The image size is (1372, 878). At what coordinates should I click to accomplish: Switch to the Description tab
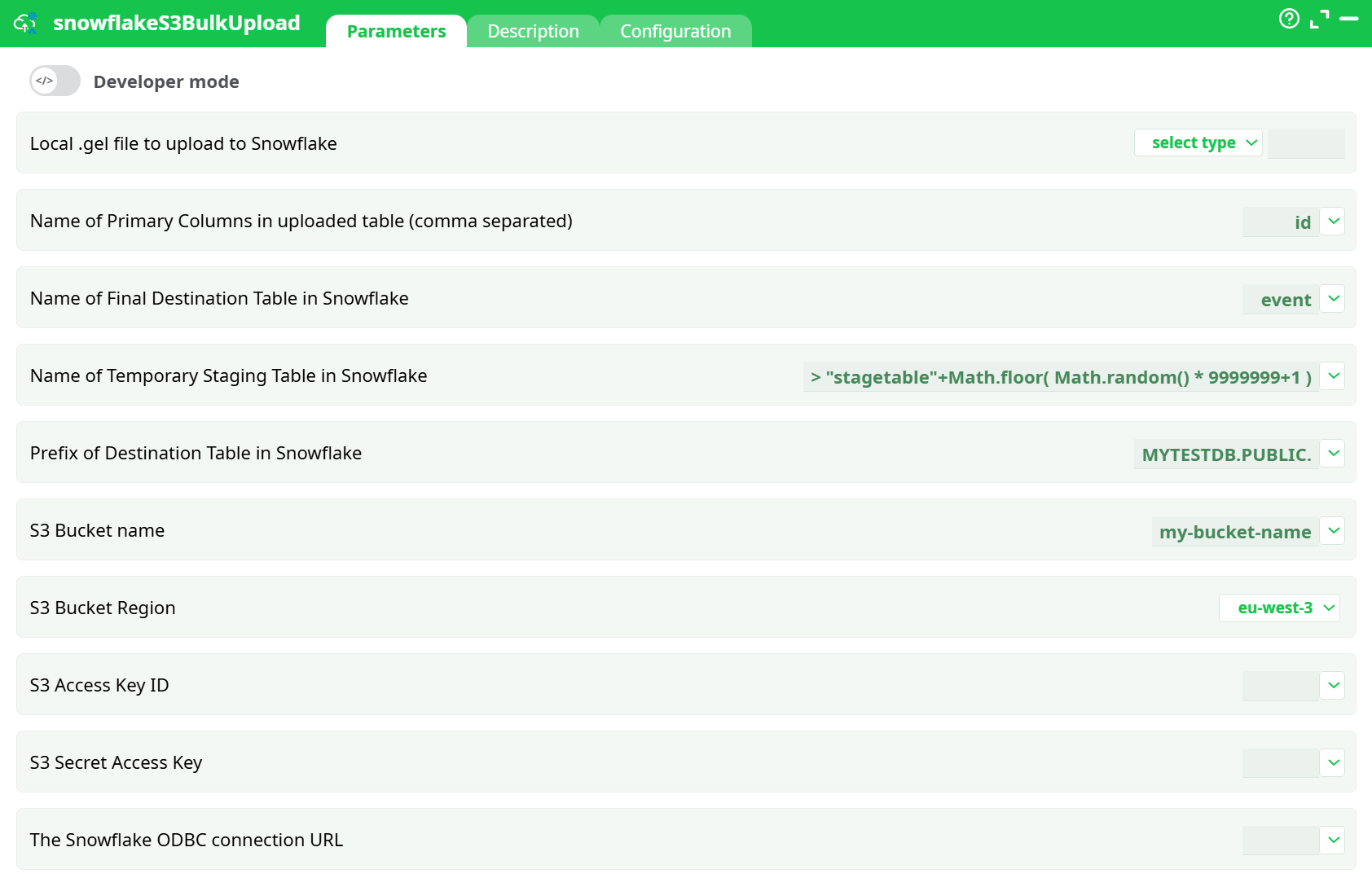[x=533, y=31]
